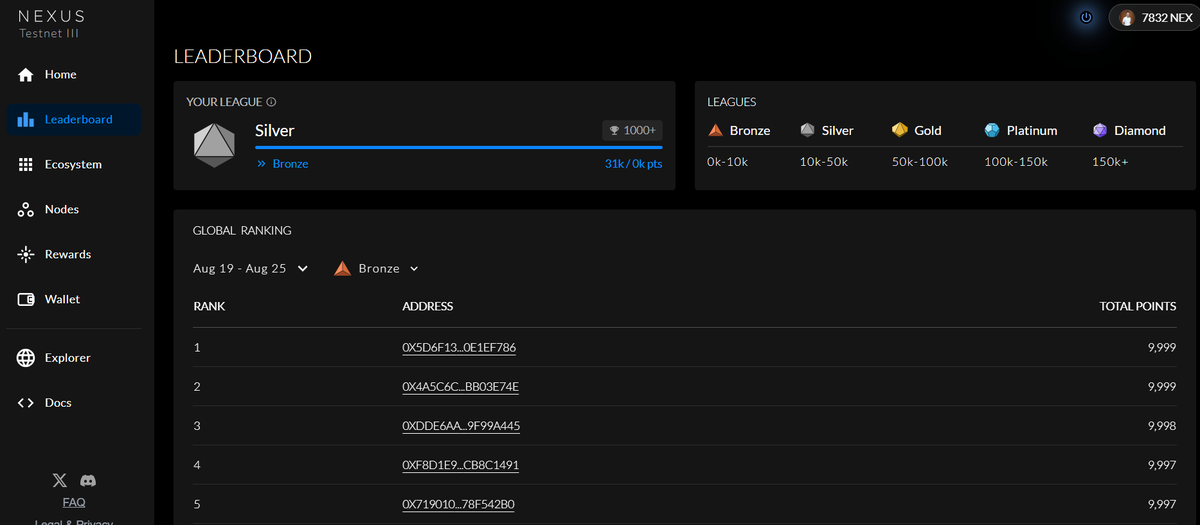1200x525 pixels.
Task: Click the 31k / 0k pts text
Action: [633, 164]
